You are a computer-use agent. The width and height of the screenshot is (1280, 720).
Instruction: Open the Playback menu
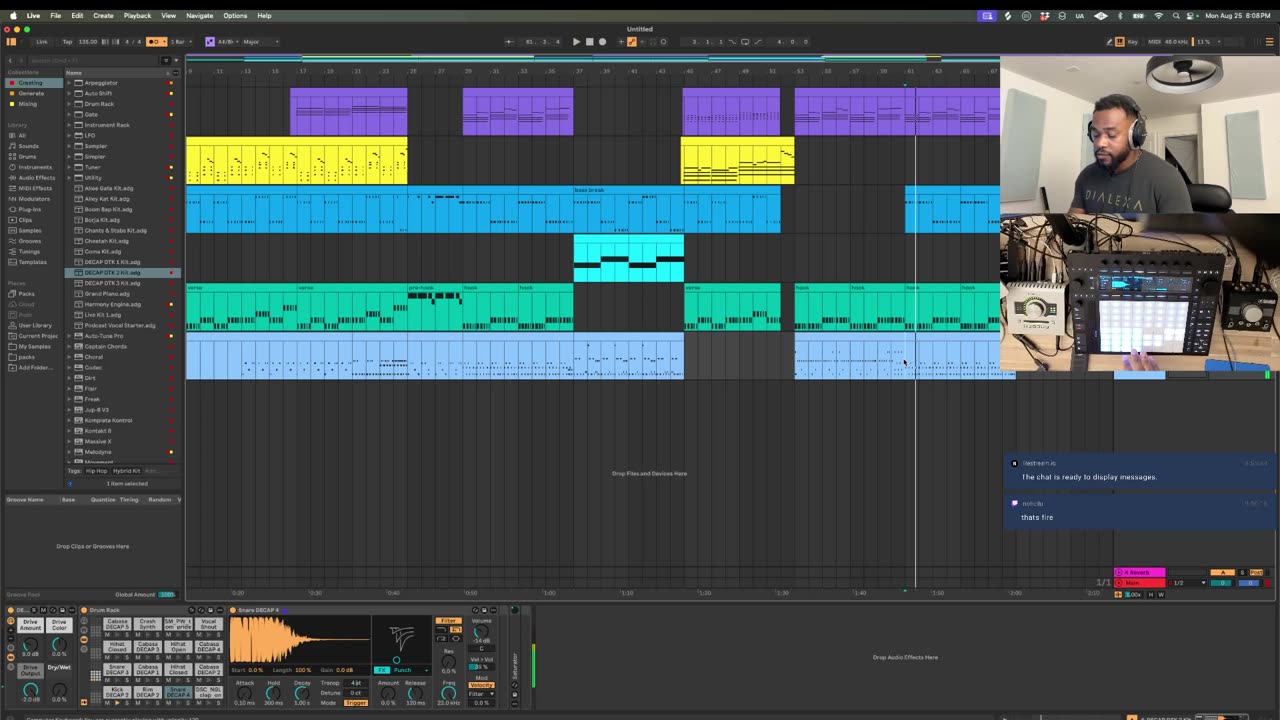137,16
